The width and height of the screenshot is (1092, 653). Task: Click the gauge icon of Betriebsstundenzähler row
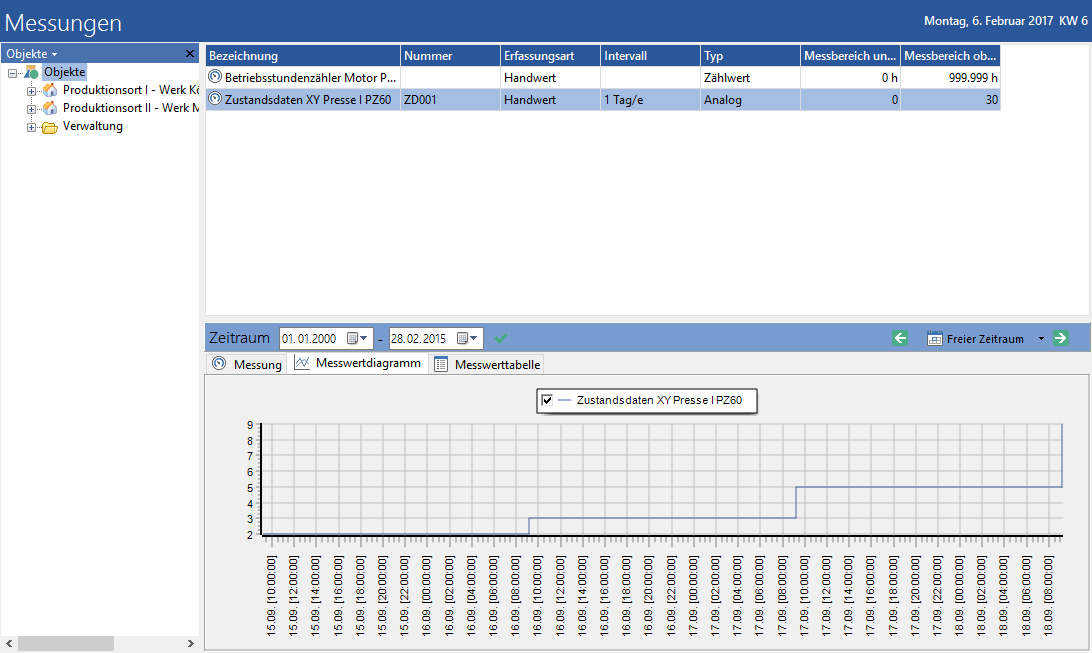click(x=215, y=77)
